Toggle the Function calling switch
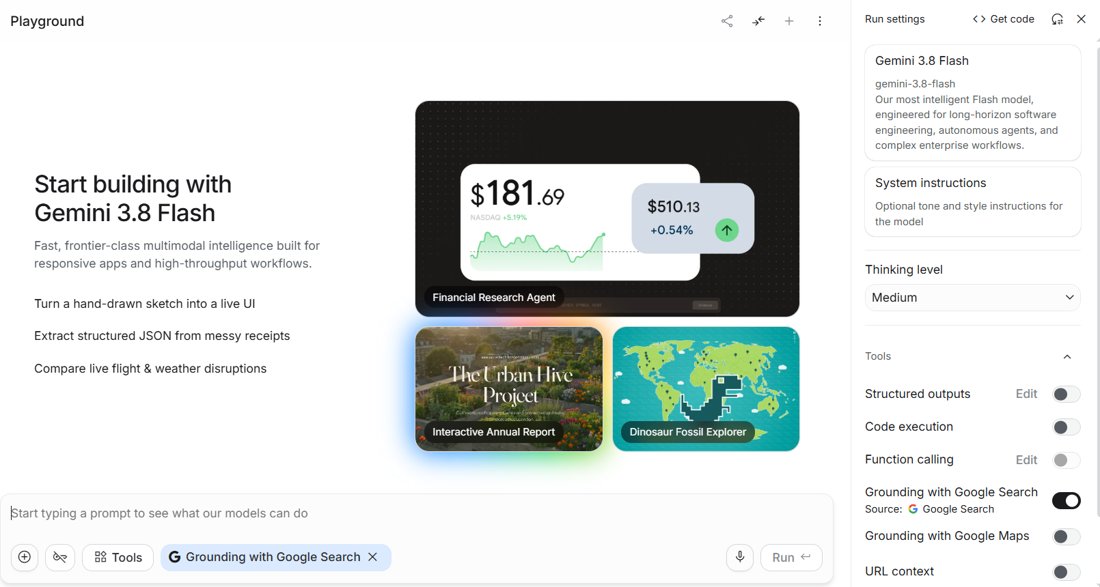This screenshot has width=1100, height=587. (1066, 460)
